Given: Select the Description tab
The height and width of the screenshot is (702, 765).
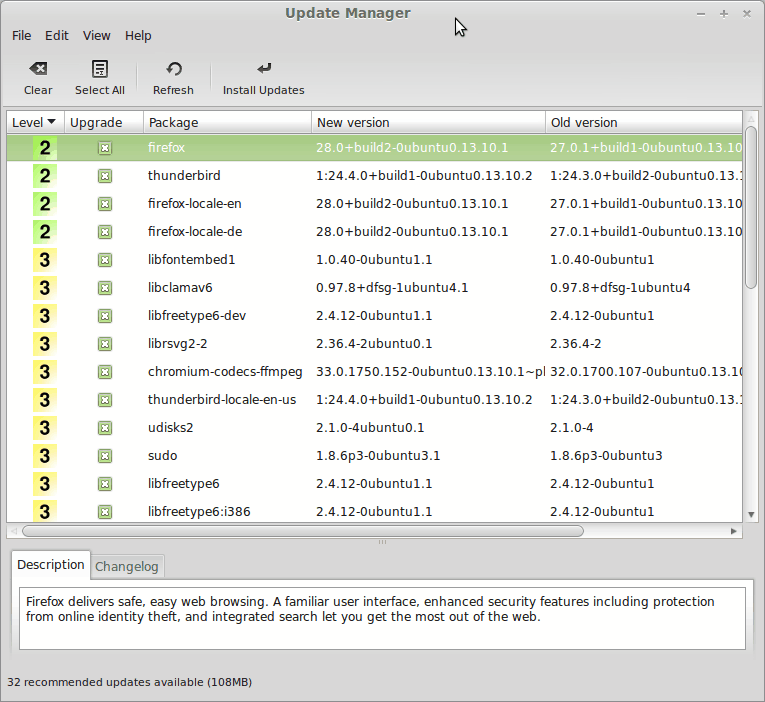Looking at the screenshot, I should [x=51, y=565].
